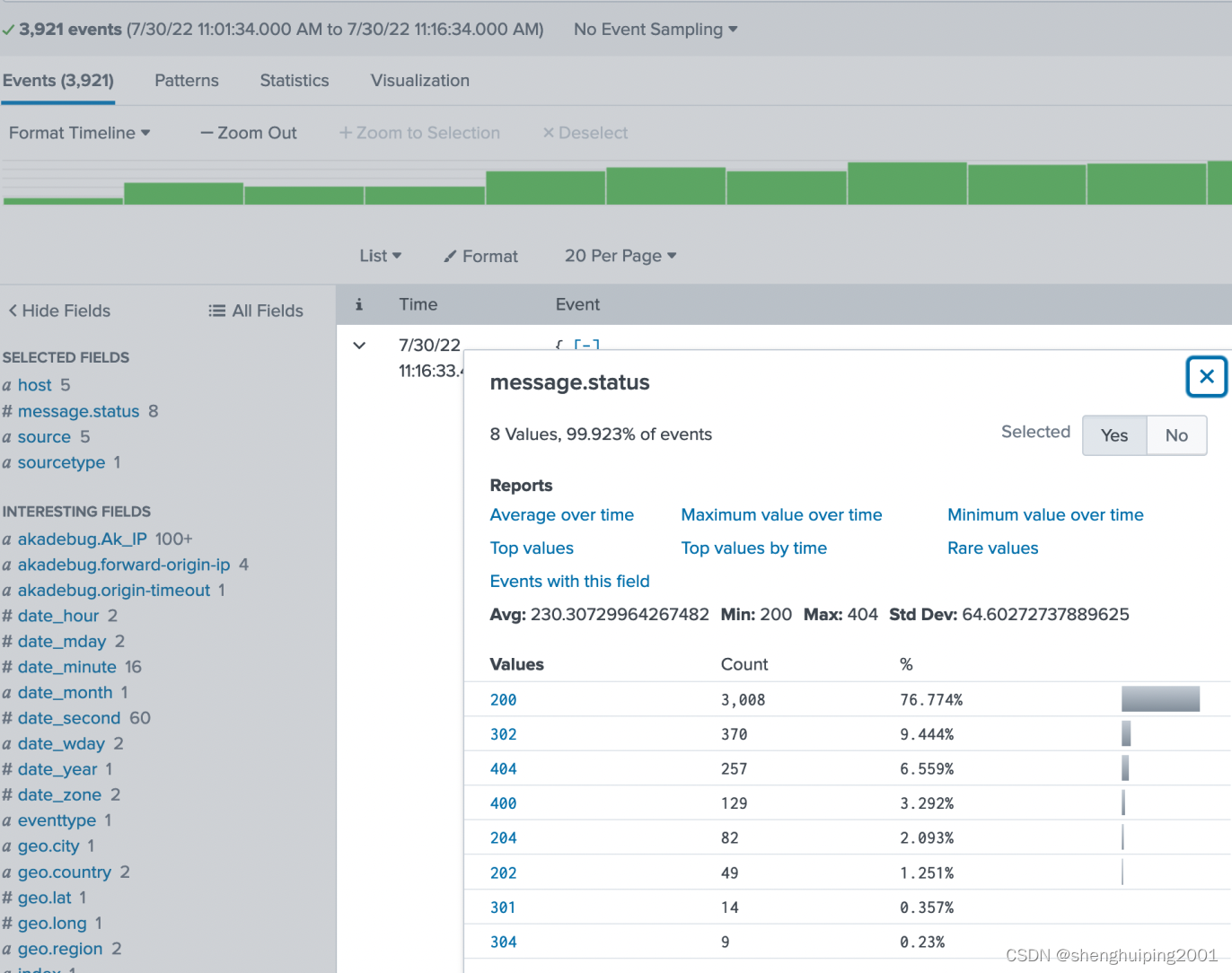The image size is (1232, 973).
Task: Switch to the Statistics tab
Action: pos(294,81)
